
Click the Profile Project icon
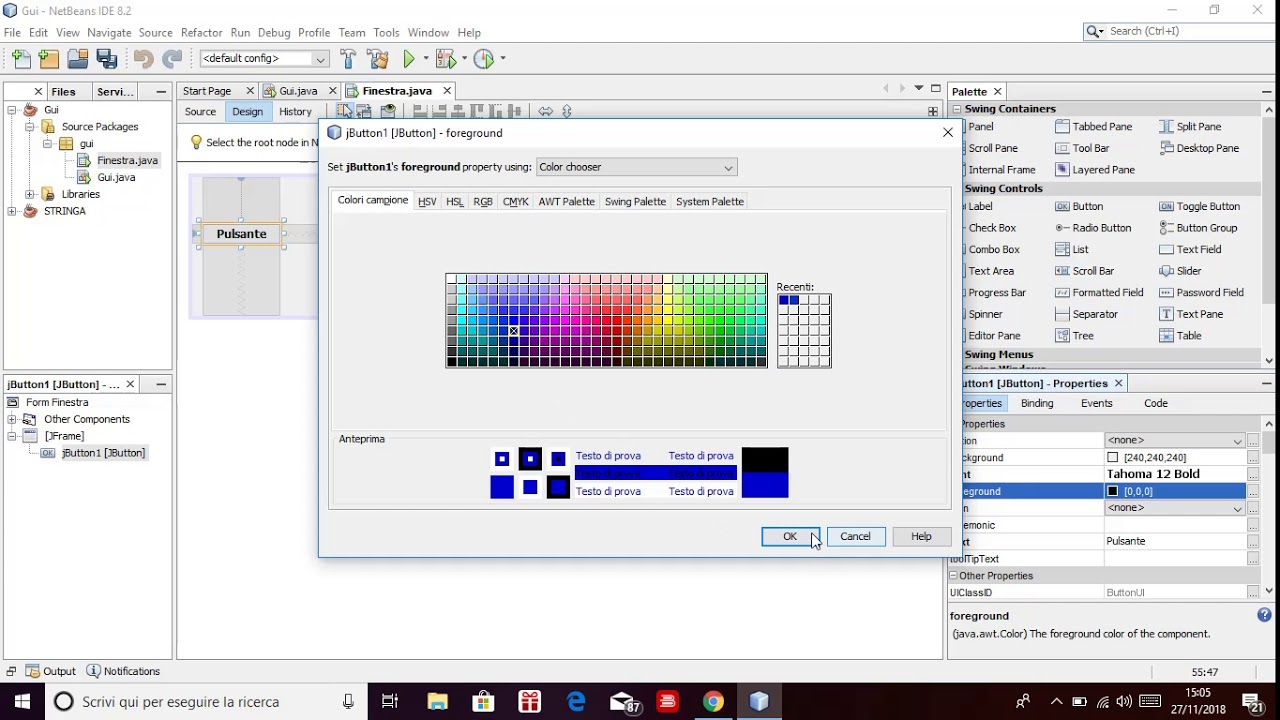pyautogui.click(x=484, y=59)
